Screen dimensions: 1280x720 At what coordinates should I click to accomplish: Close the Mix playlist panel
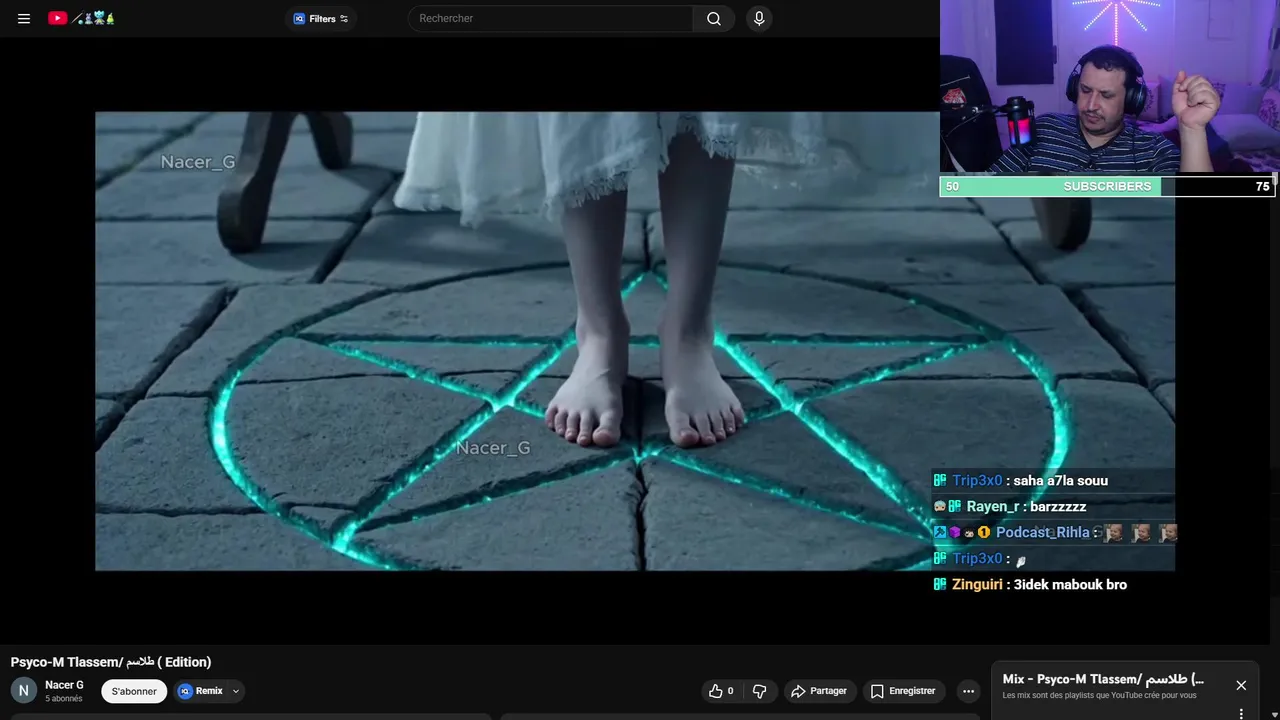click(x=1241, y=685)
